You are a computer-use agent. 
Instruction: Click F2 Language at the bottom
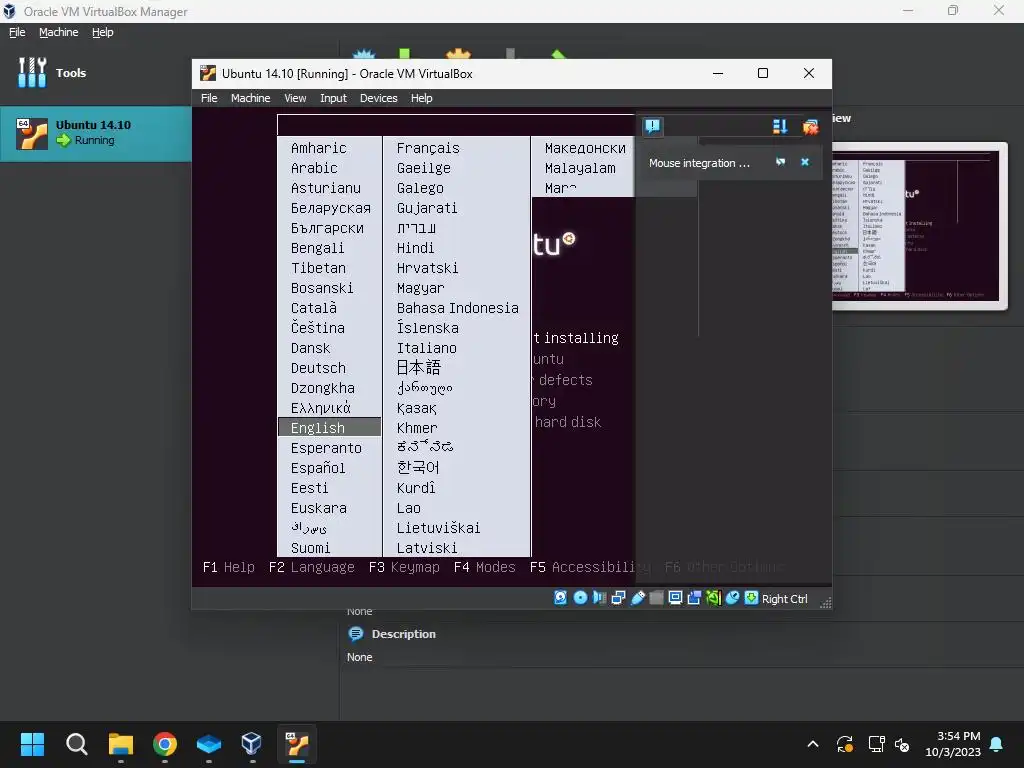coord(312,567)
